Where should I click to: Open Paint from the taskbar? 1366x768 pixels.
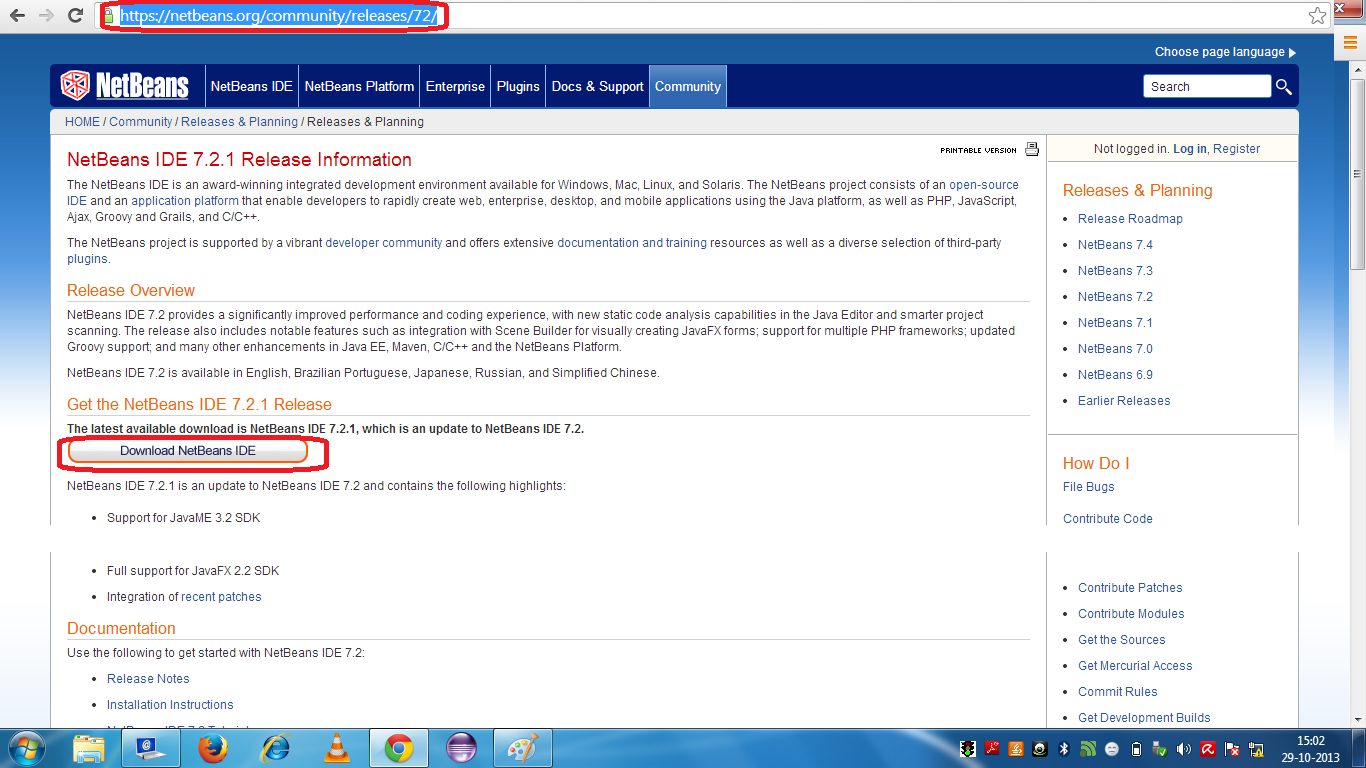(x=523, y=749)
